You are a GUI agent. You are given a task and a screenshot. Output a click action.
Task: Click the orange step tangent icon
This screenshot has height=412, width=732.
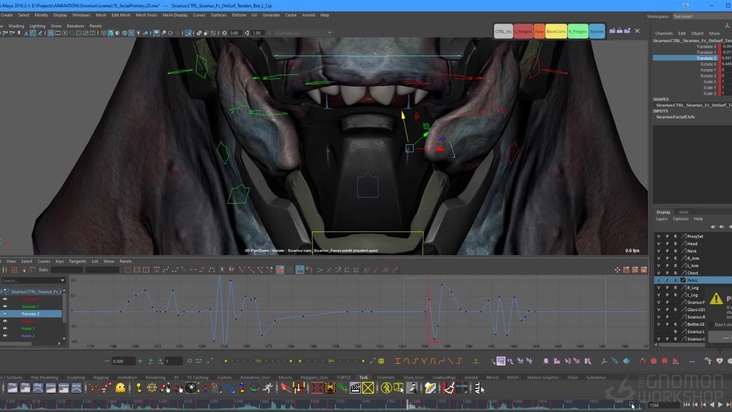click(x=460, y=361)
